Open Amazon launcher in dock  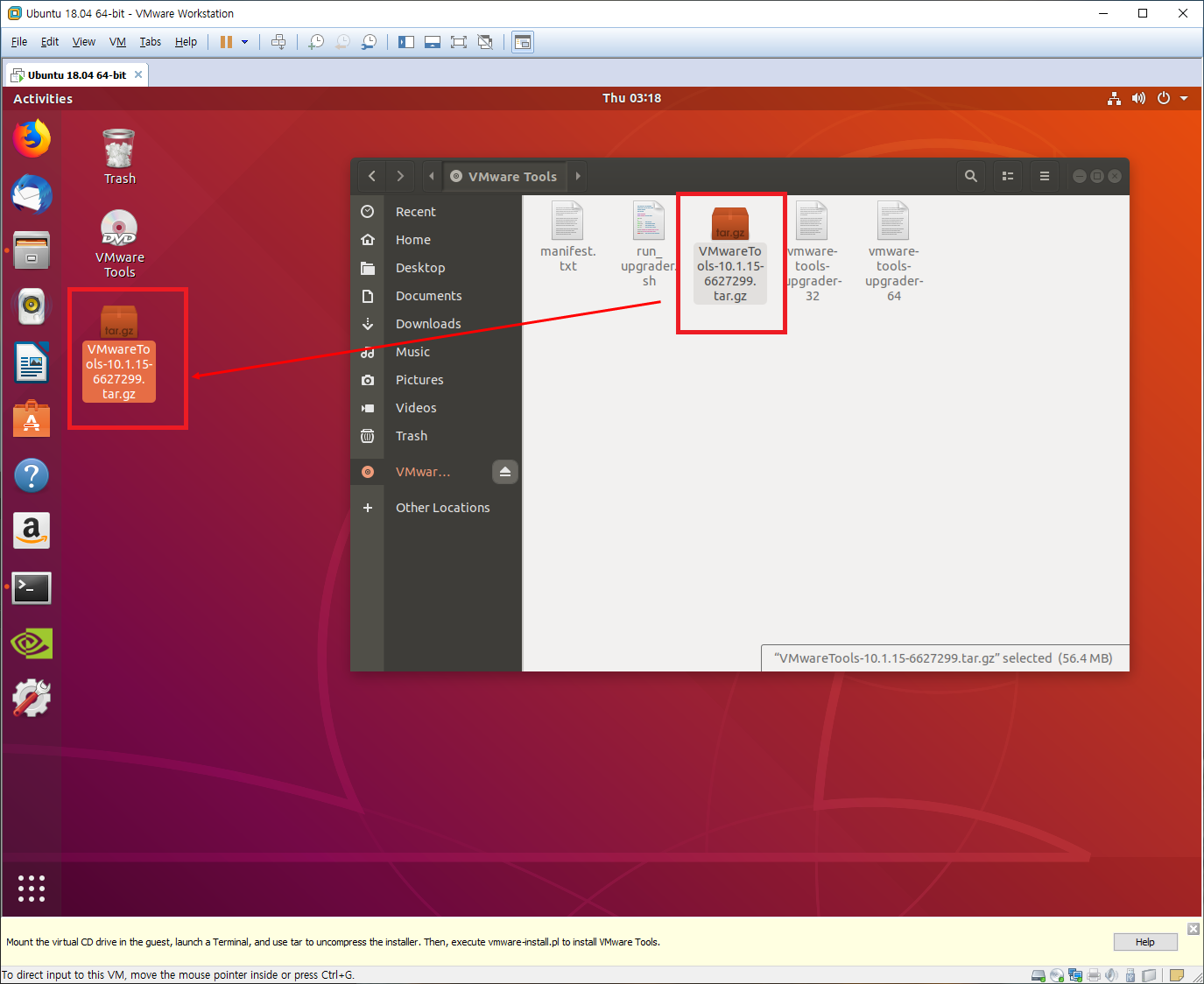pyautogui.click(x=32, y=531)
